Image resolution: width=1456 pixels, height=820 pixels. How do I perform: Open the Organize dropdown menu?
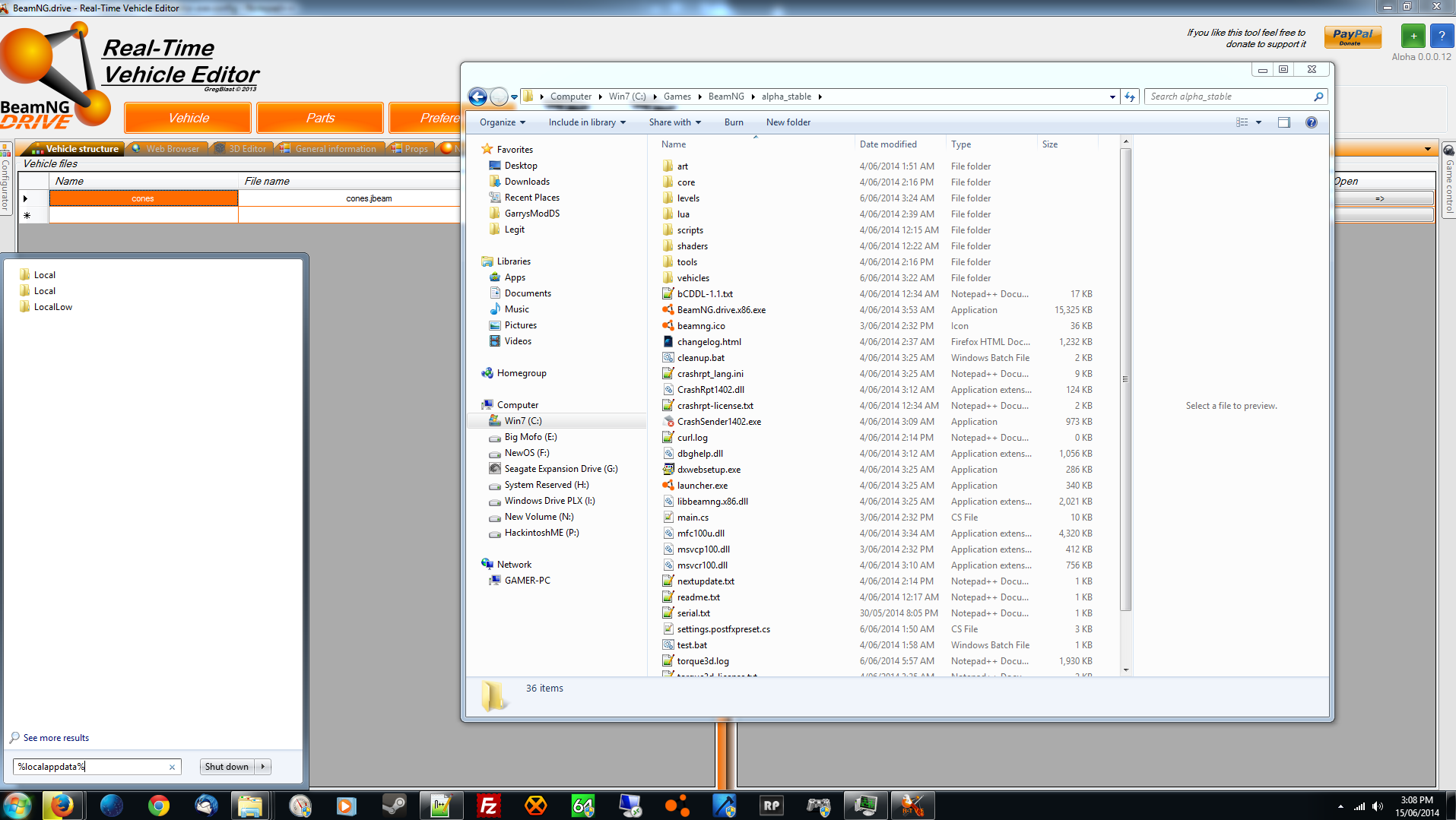(x=502, y=122)
